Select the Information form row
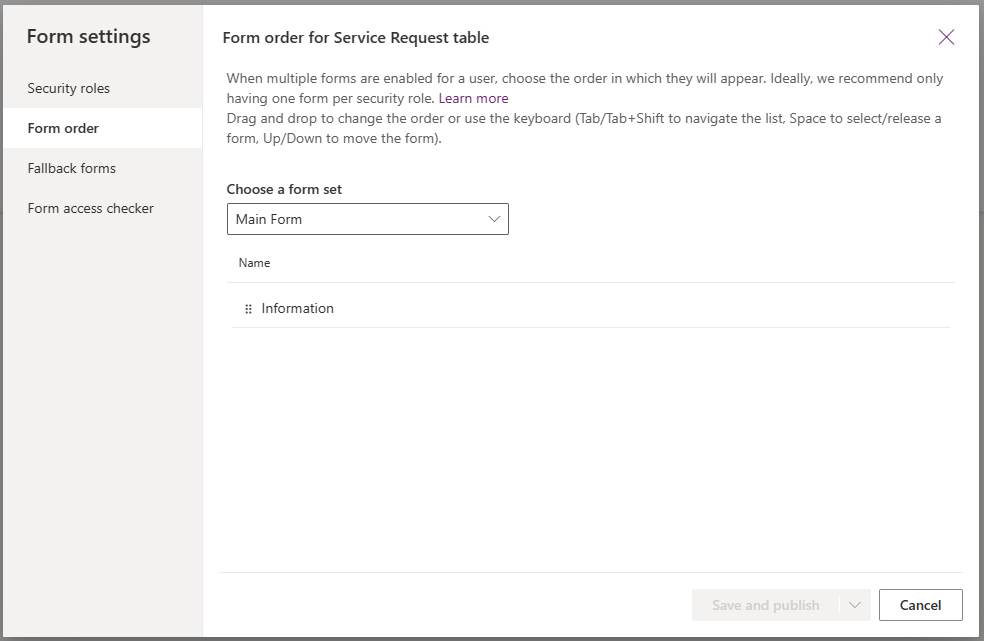This screenshot has width=984, height=641. (x=298, y=309)
